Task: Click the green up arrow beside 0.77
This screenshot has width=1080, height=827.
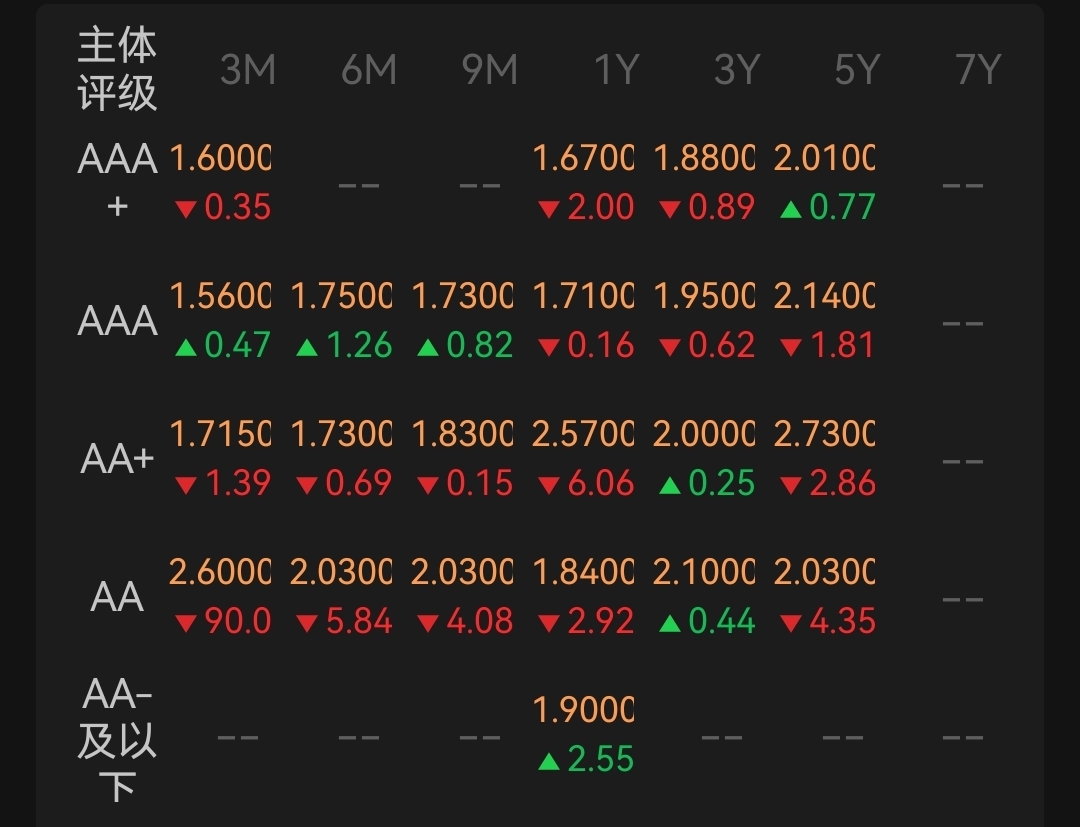Action: coord(790,209)
